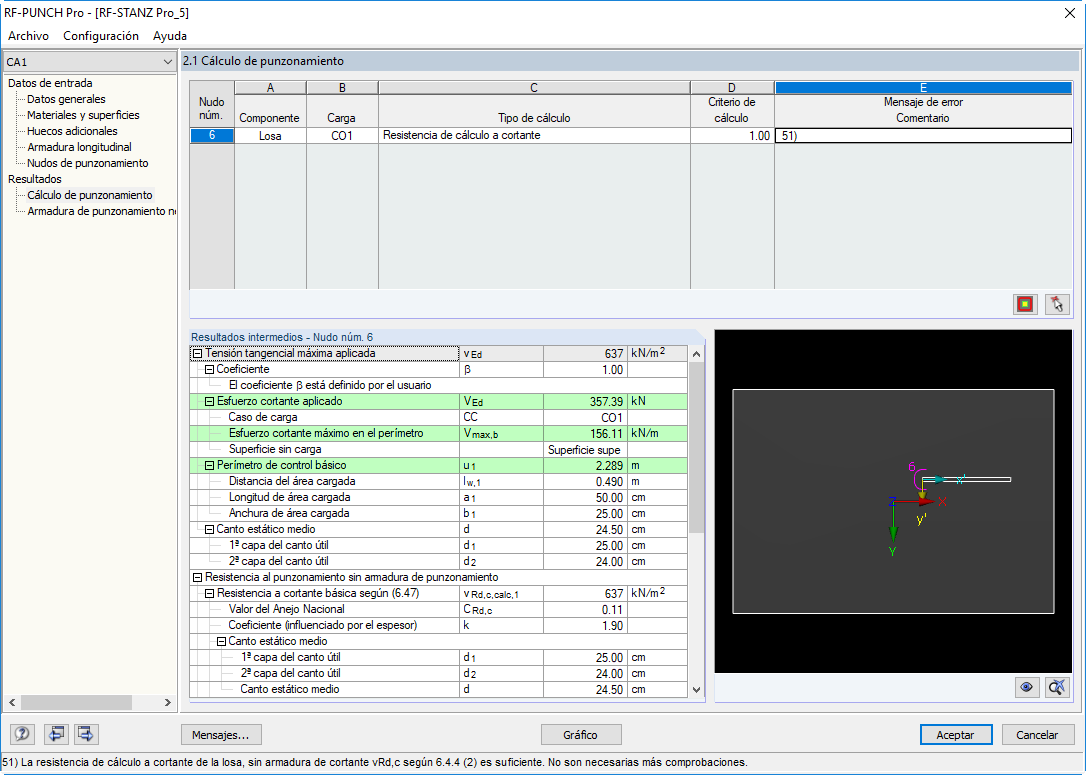Viewport: 1086px width, 775px height.
Task: Click the 357.39 kN value cell
Action: pyautogui.click(x=585, y=402)
